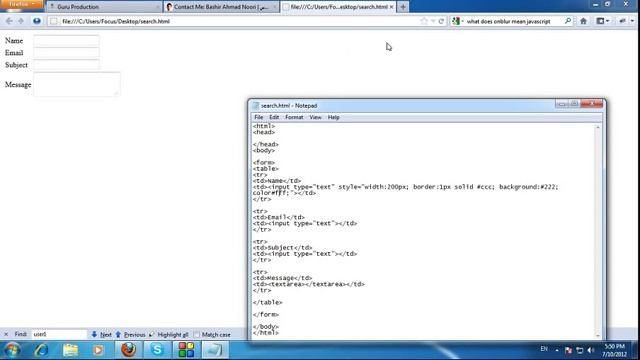Click the <form> line in Notepad
The height and width of the screenshot is (360, 640).
tap(264, 163)
